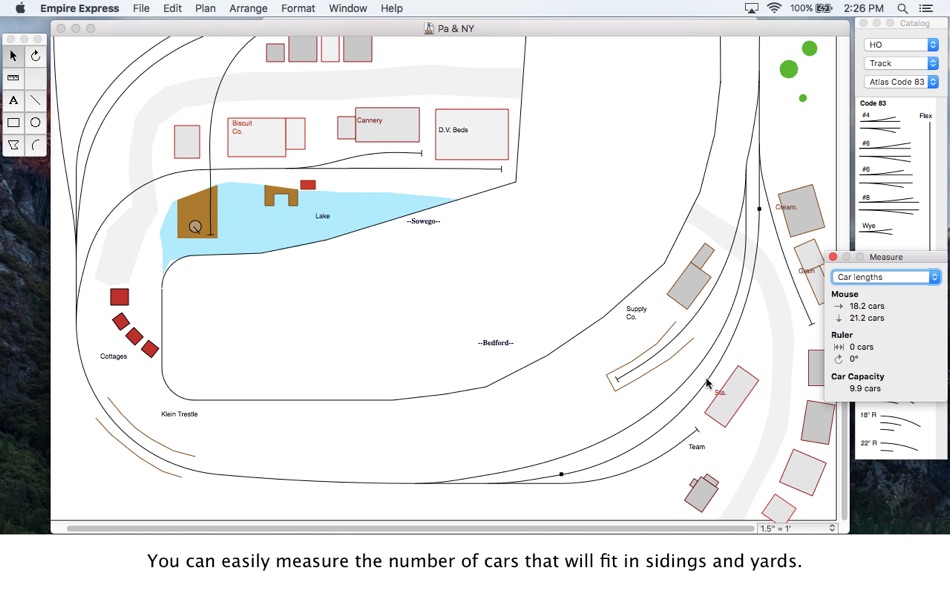Click the Wi-Fi status icon
The width and height of the screenshot is (950, 594).
pyautogui.click(x=774, y=8)
